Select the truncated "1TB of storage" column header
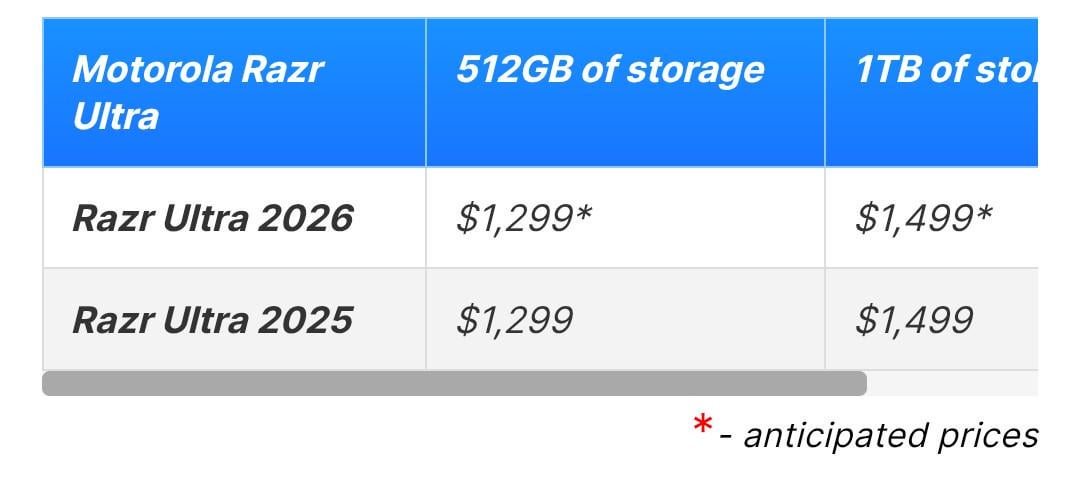Screen dimensions: 1080x483 (946, 70)
